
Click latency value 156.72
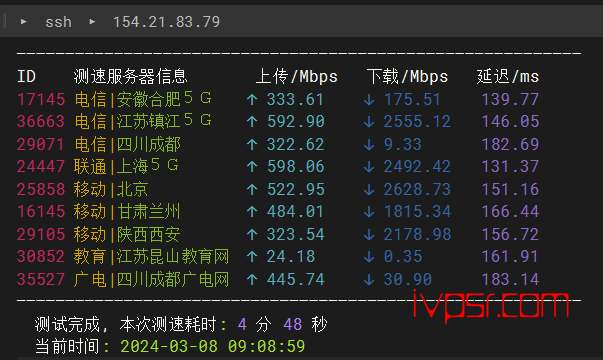(510, 234)
